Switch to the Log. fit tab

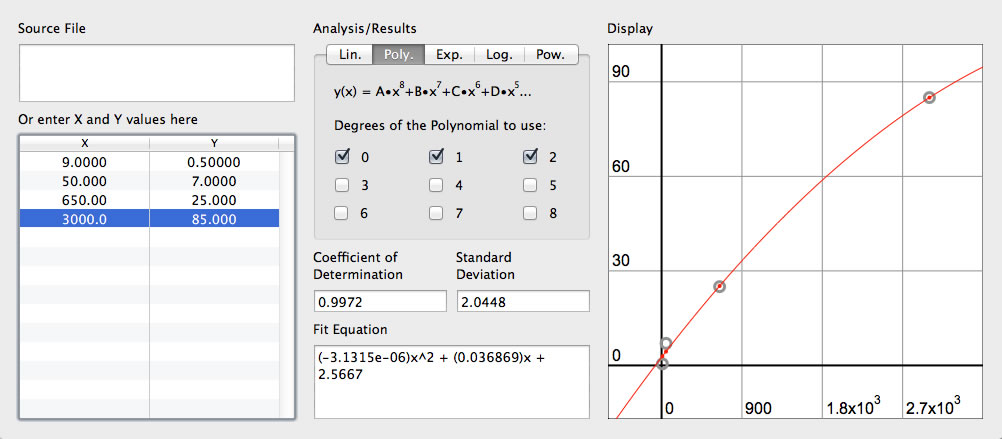[x=499, y=55]
